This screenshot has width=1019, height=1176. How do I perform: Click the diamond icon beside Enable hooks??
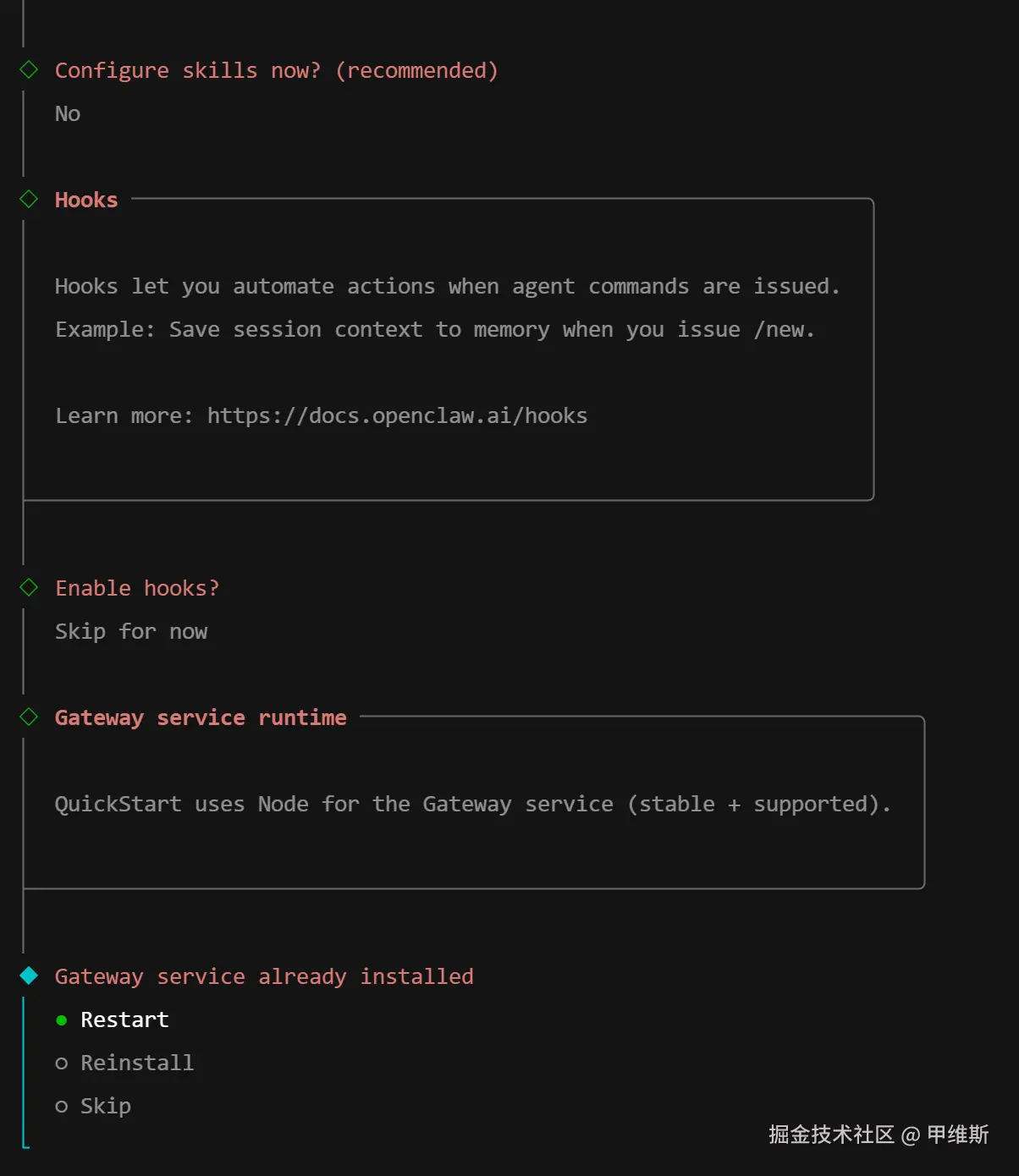29,587
